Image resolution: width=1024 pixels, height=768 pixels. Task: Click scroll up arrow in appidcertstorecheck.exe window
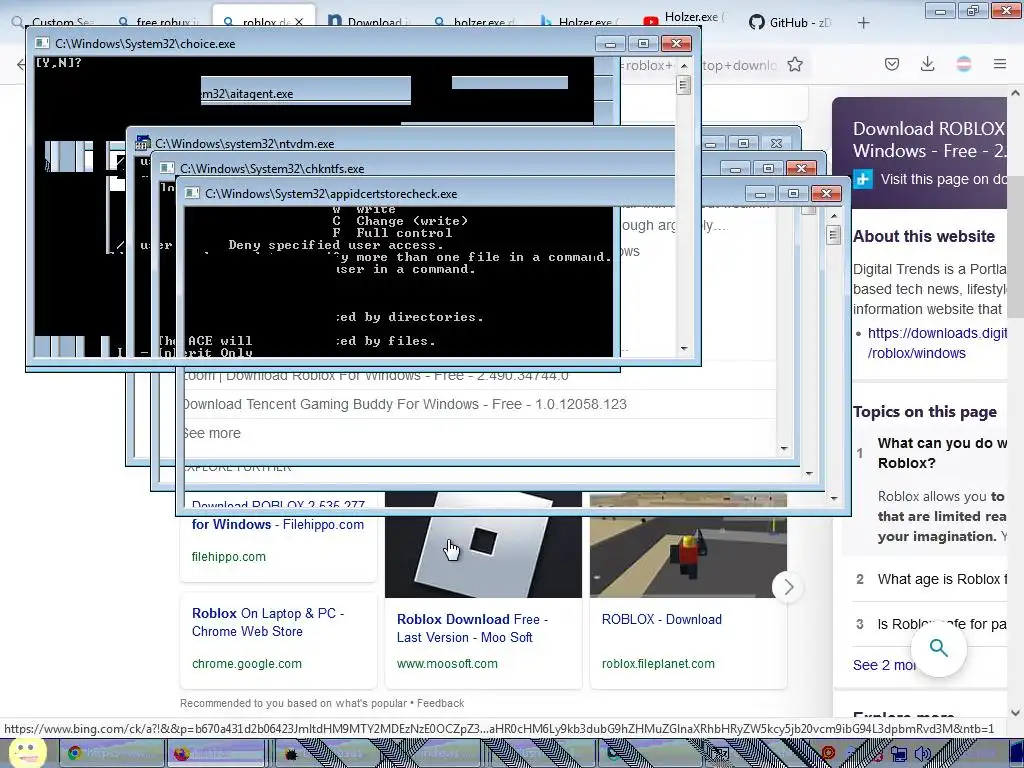tap(833, 215)
